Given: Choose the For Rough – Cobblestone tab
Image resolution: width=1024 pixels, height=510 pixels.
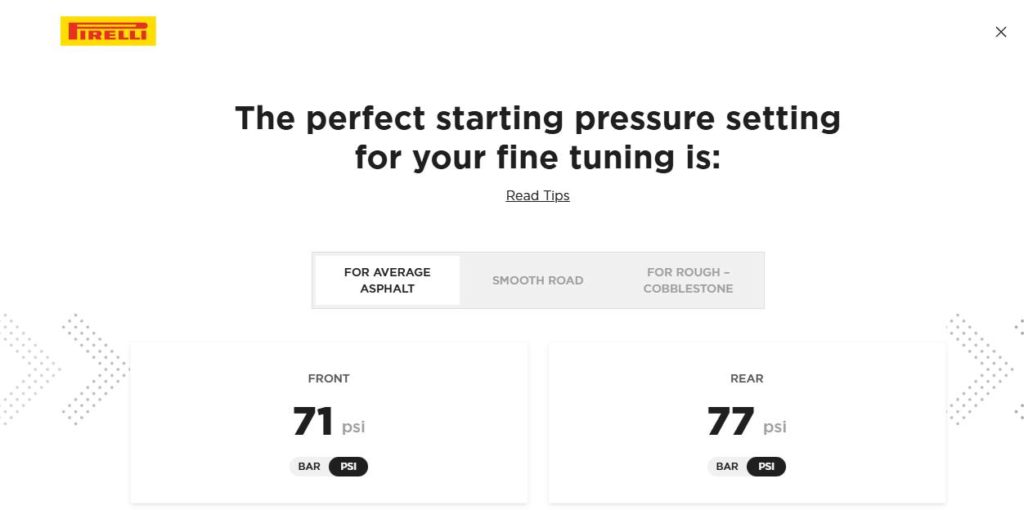Looking at the screenshot, I should (x=688, y=280).
